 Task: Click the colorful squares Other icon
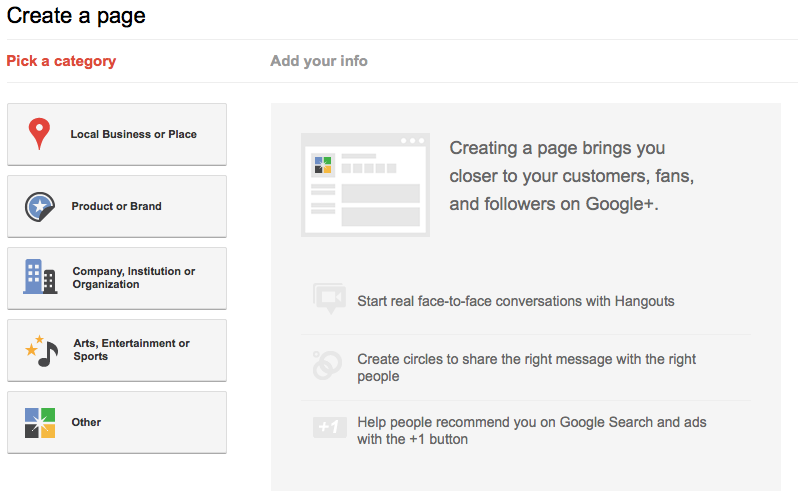[x=39, y=422]
